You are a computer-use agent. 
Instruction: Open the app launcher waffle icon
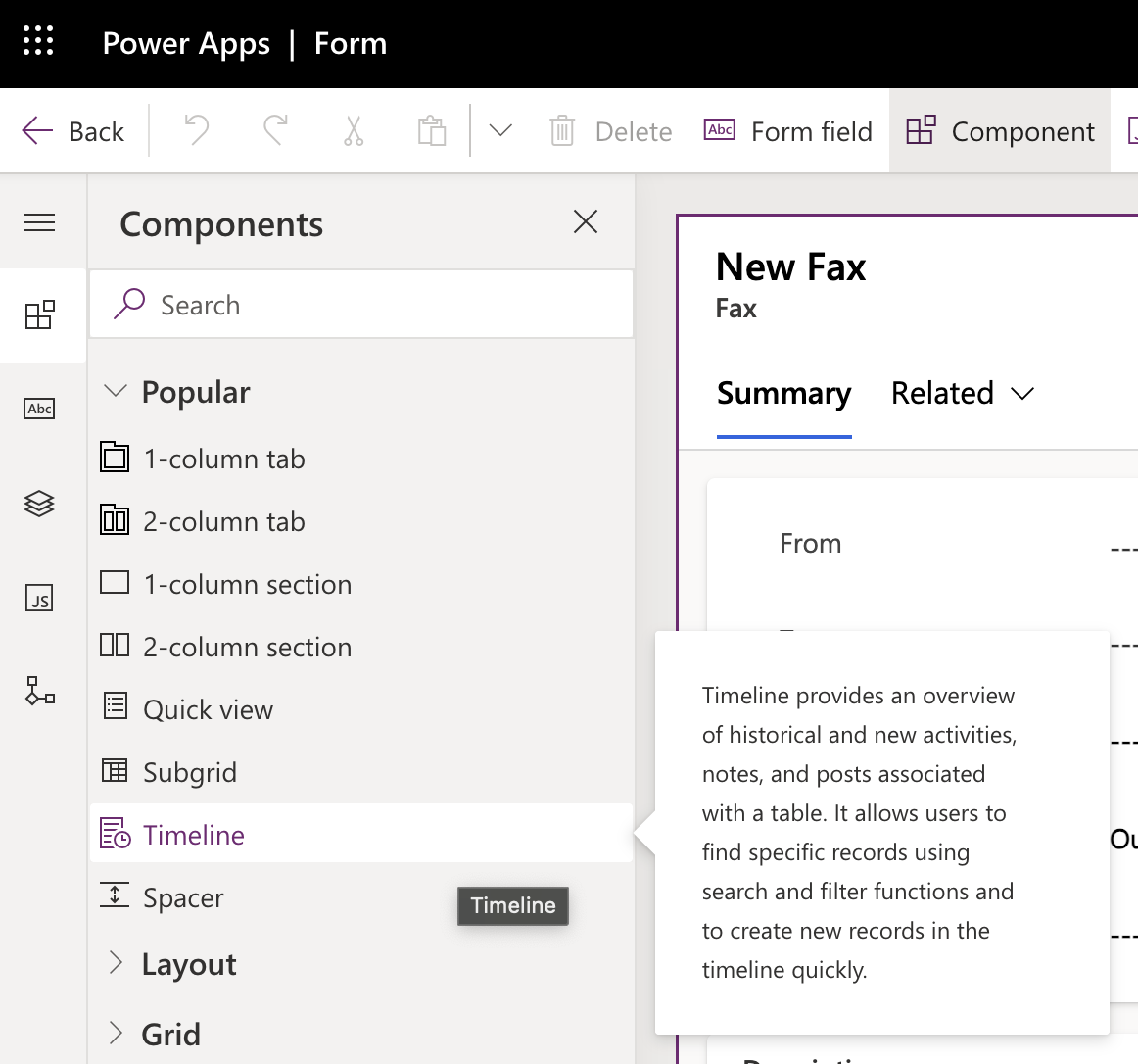pyautogui.click(x=38, y=40)
